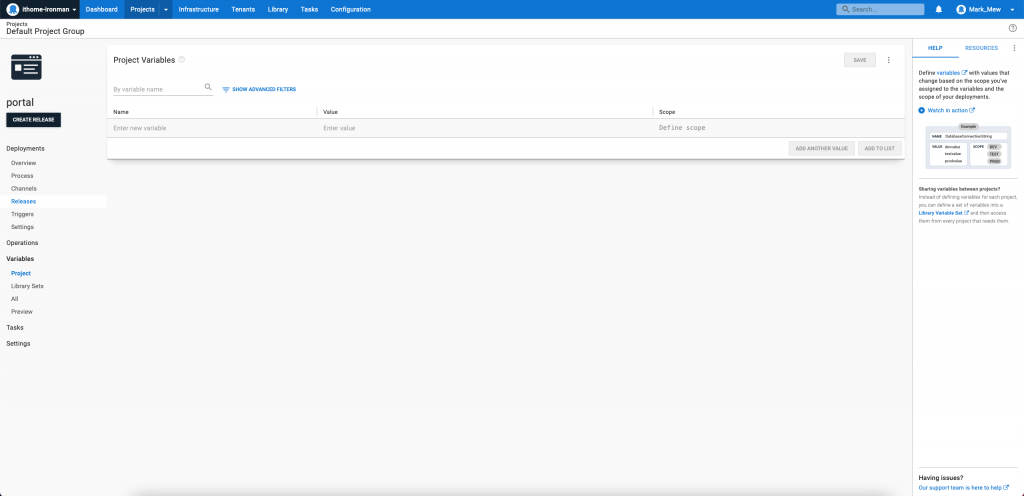Select deployment Settings under Triggers

coord(22,227)
